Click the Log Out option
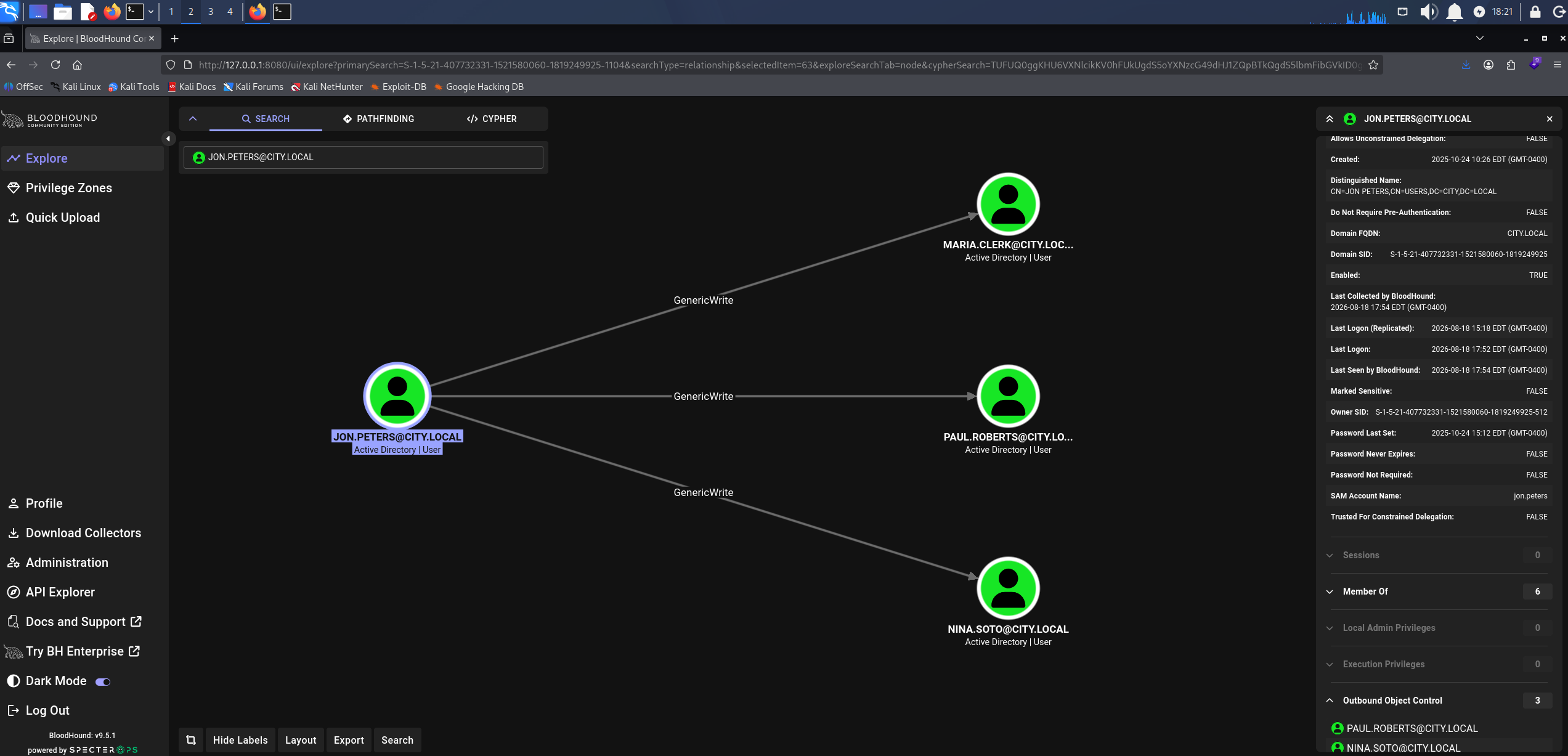The height and width of the screenshot is (756, 1568). click(x=83, y=710)
